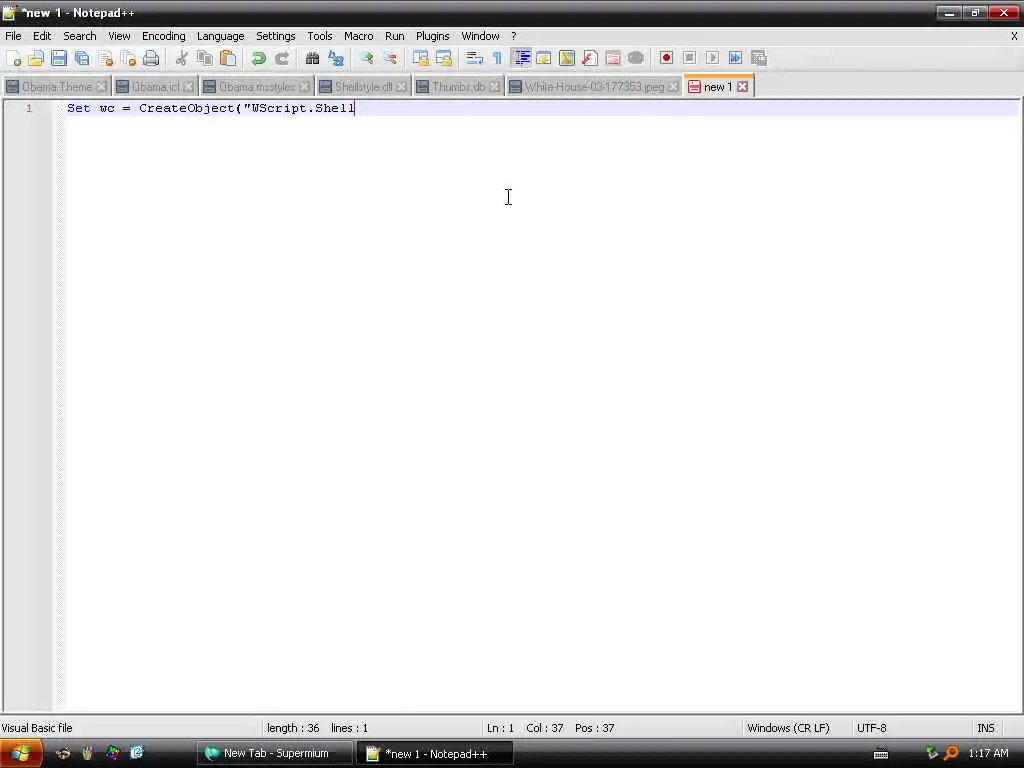The image size is (1024, 768).
Task: Close the new 1 tab
Action: [743, 87]
